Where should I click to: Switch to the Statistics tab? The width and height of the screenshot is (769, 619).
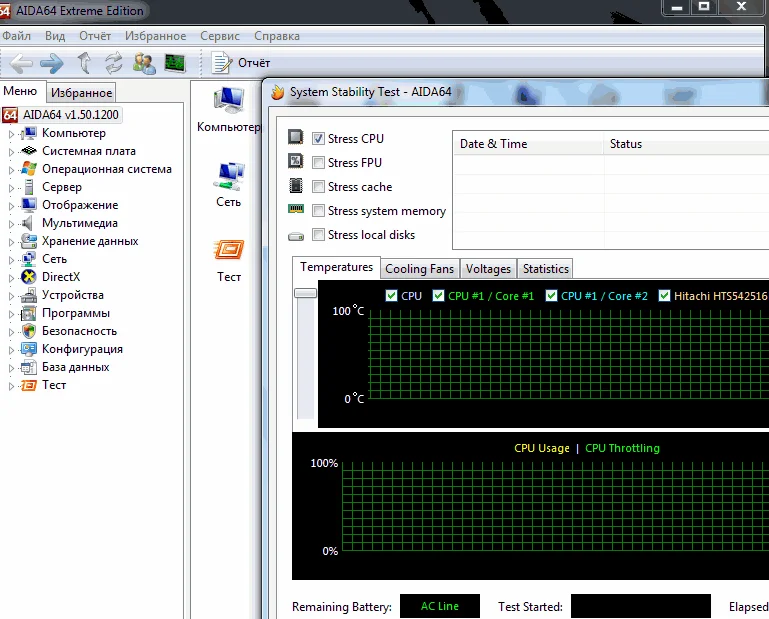(545, 269)
